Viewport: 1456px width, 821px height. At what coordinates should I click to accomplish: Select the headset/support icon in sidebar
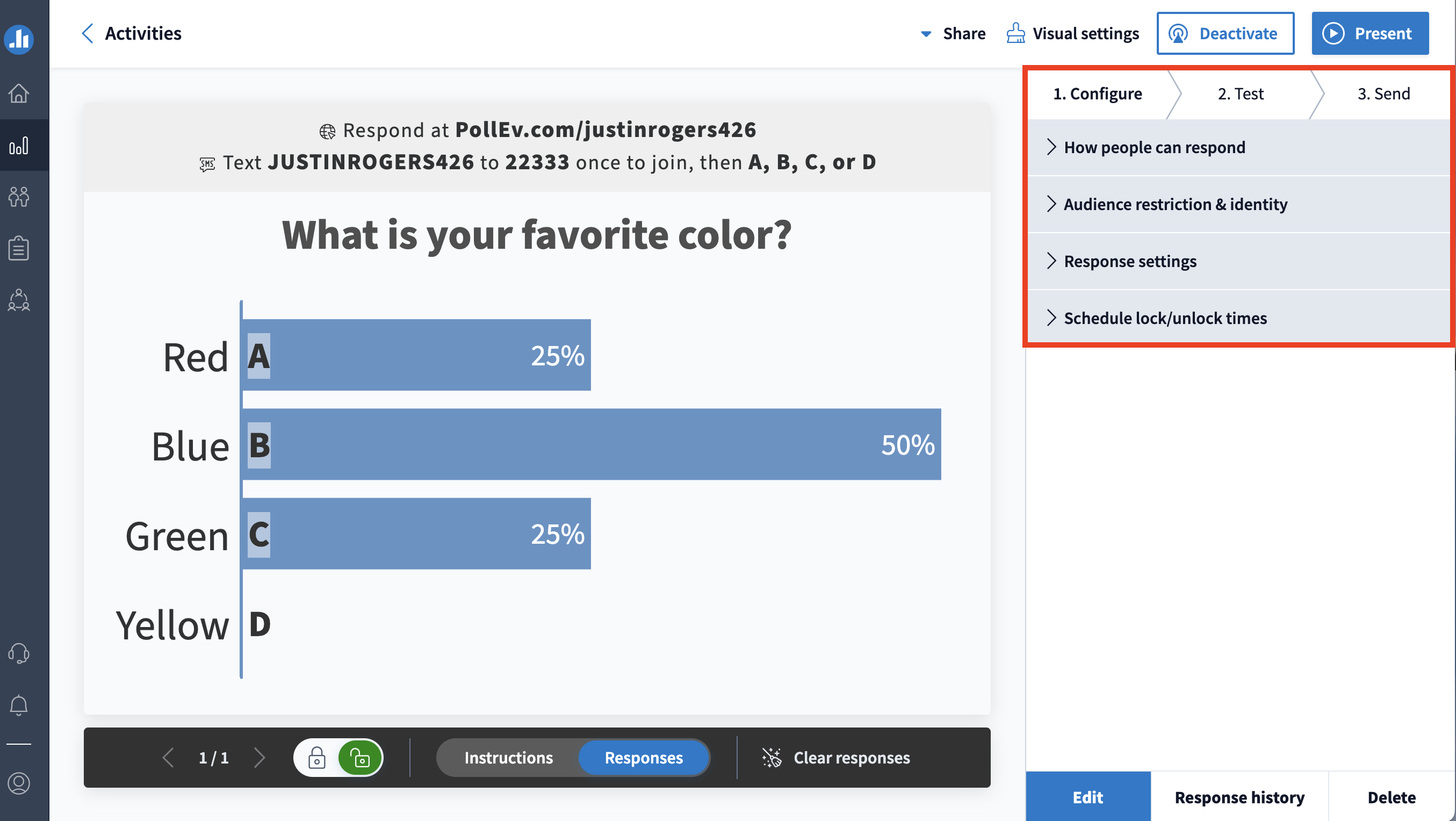coord(20,654)
